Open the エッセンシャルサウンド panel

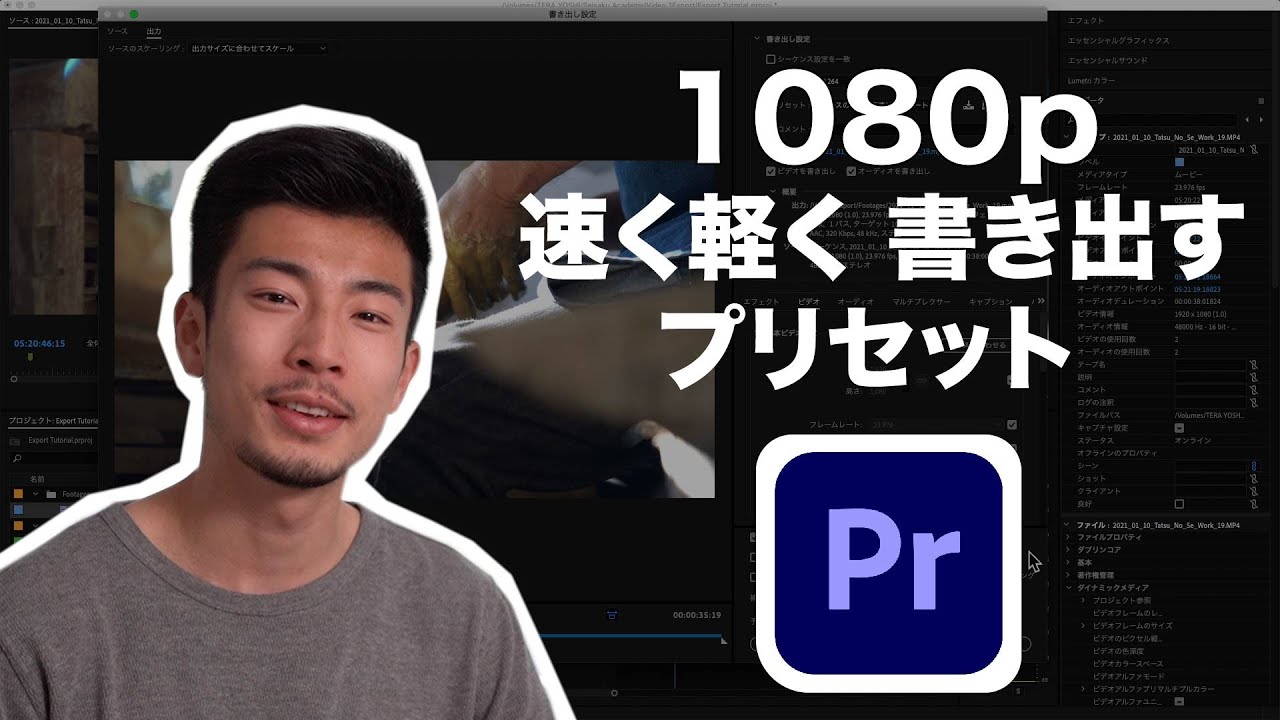[x=1108, y=60]
